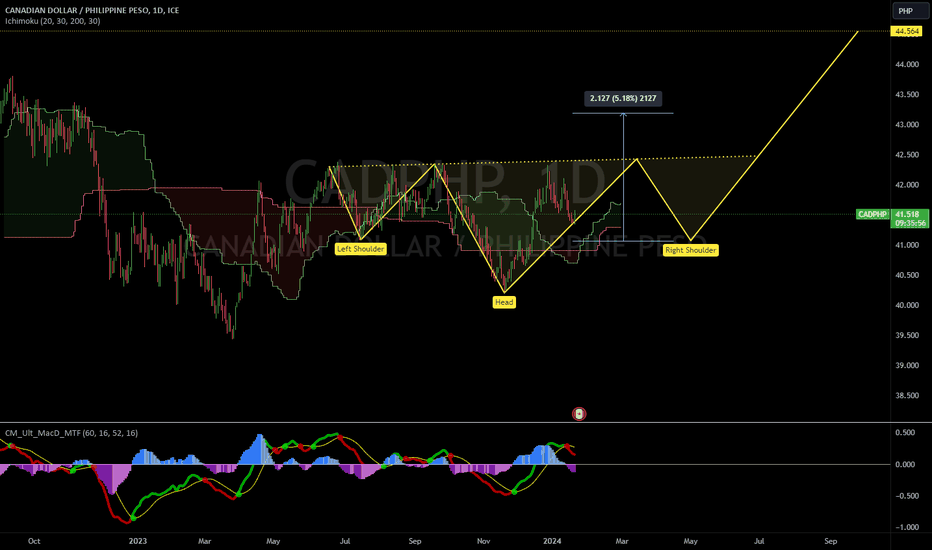
Task: Click the Sep label at right of the time axis
Action: point(830,541)
